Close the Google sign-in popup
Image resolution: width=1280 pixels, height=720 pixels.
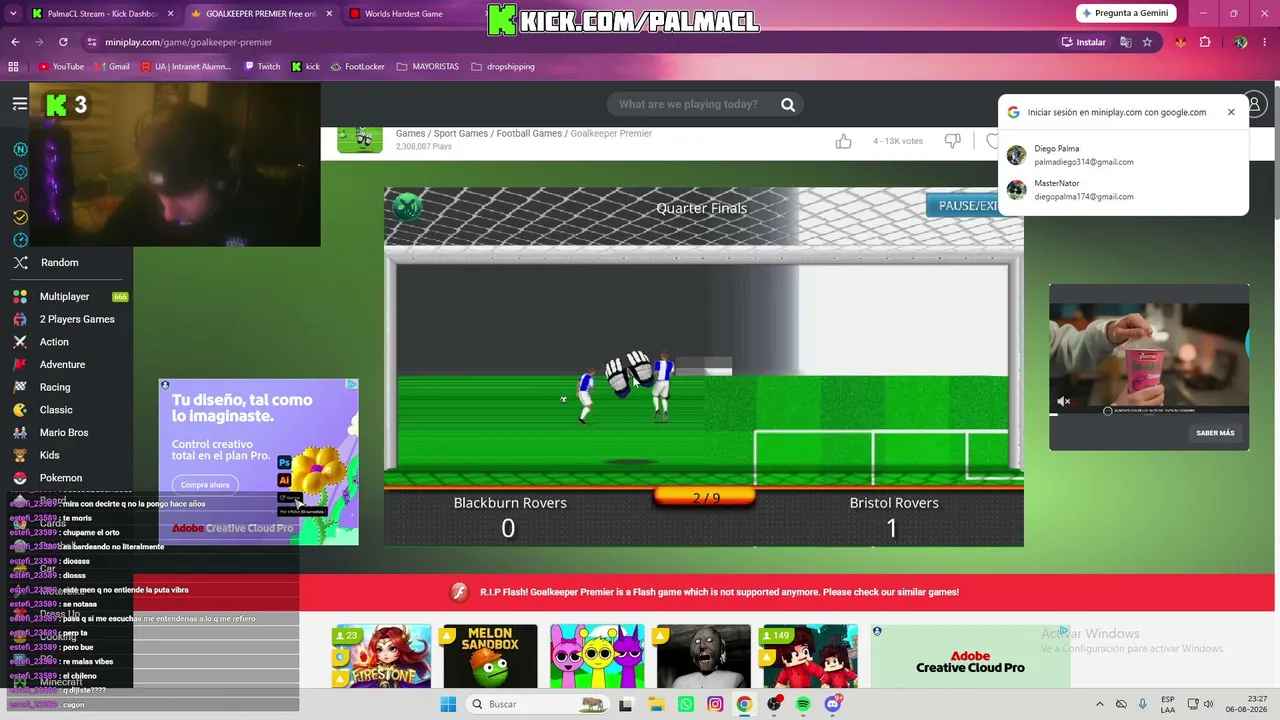[x=1231, y=112]
